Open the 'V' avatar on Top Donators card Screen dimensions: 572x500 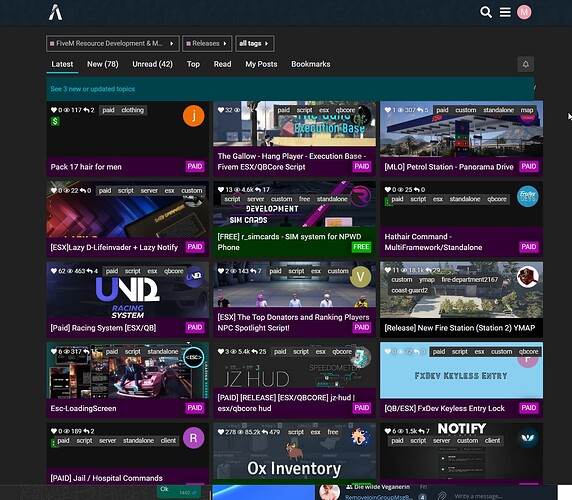[360, 277]
